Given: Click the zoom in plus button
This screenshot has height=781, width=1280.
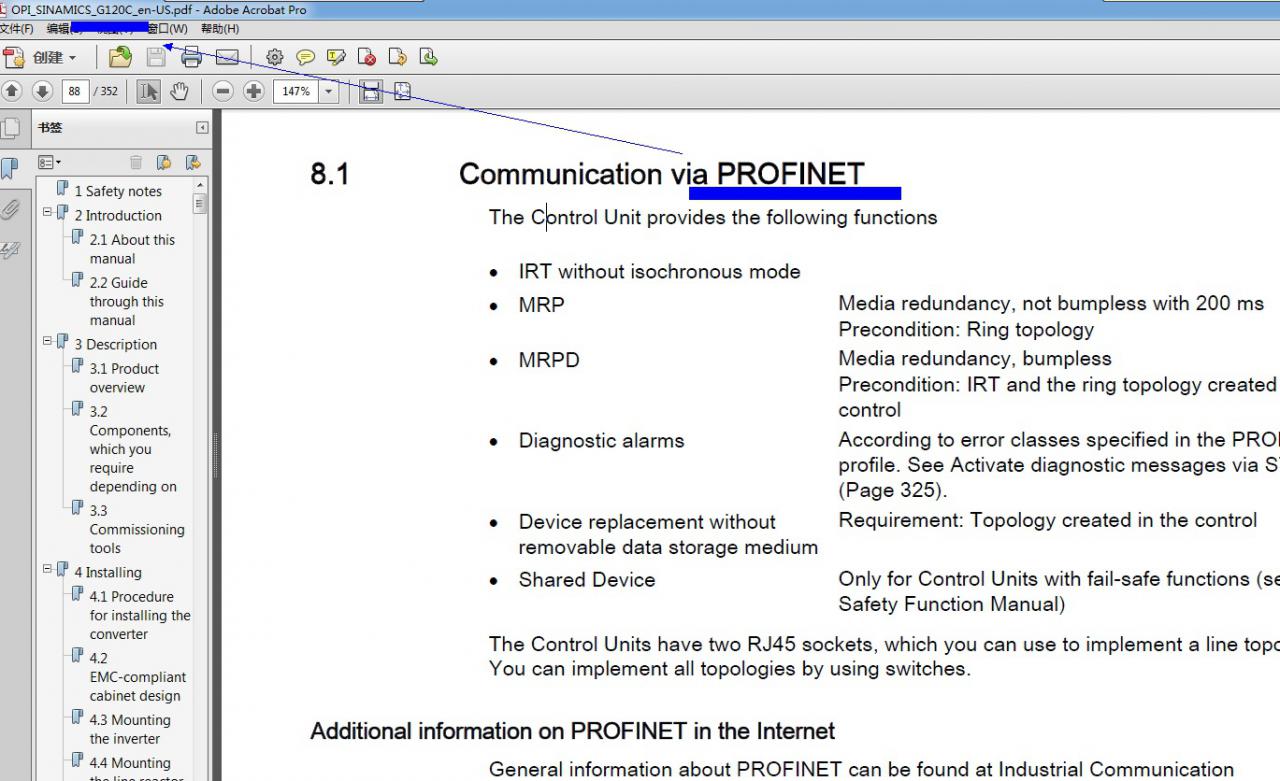Looking at the screenshot, I should [x=254, y=91].
